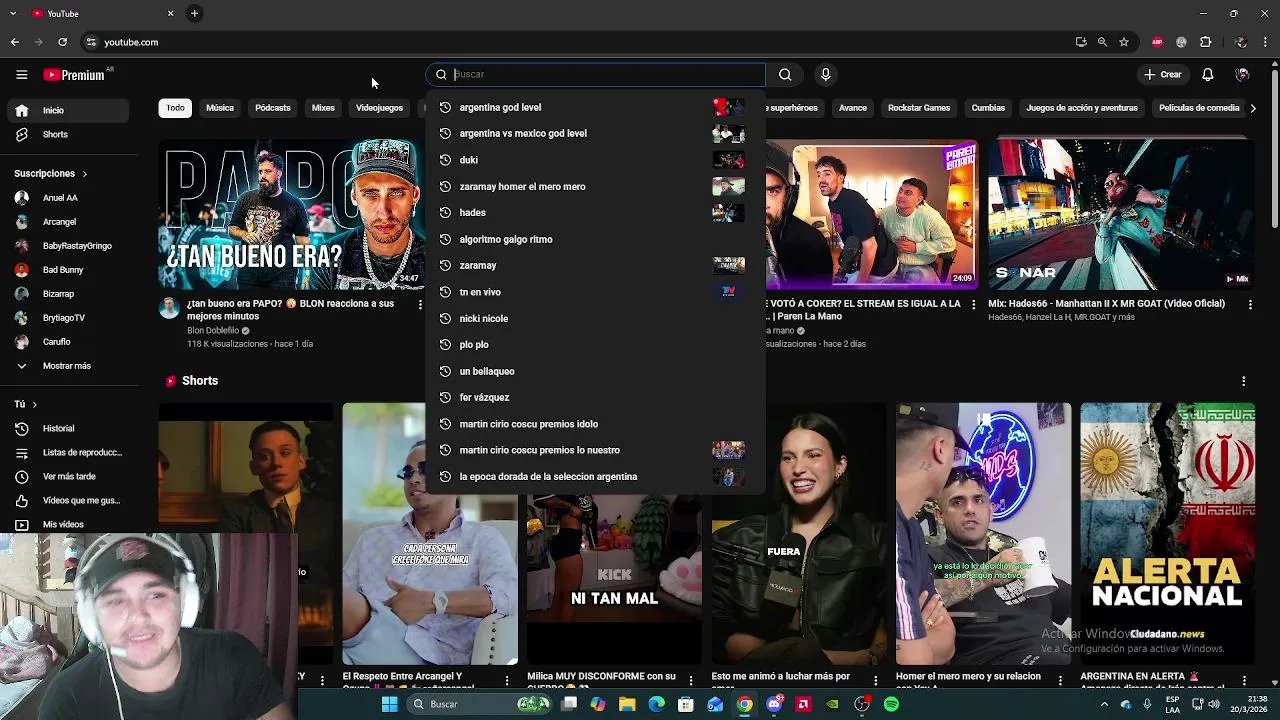This screenshot has width=1280, height=720.
Task: Select the Rockstar Games filter chip
Action: click(x=919, y=108)
